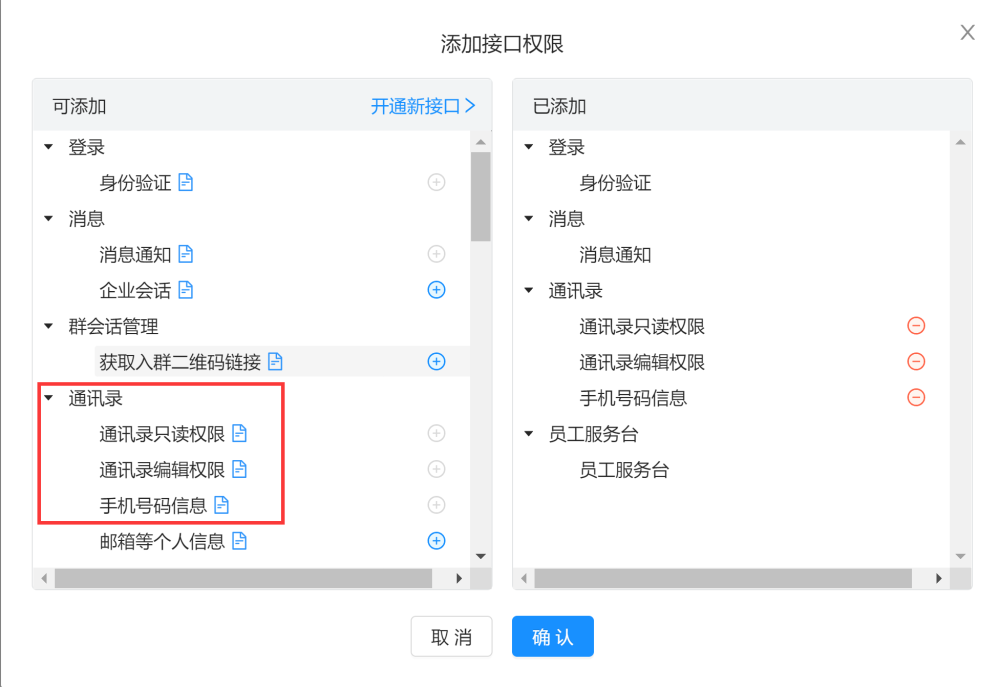1000x687 pixels.
Task: Collapse 通讯录 group in the 已添加 panel
Action: tap(529, 291)
